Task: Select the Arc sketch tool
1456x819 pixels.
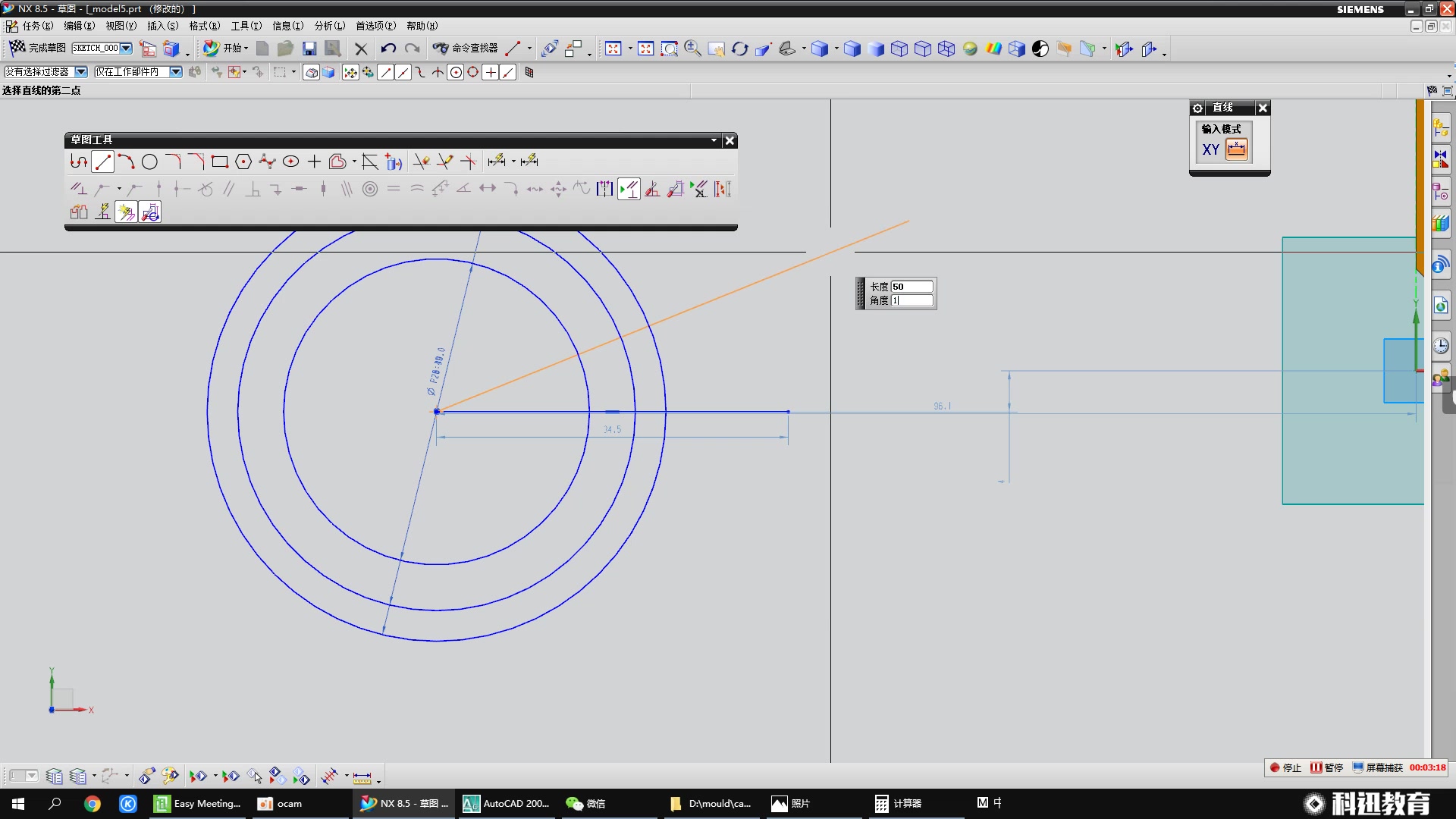Action: (126, 162)
